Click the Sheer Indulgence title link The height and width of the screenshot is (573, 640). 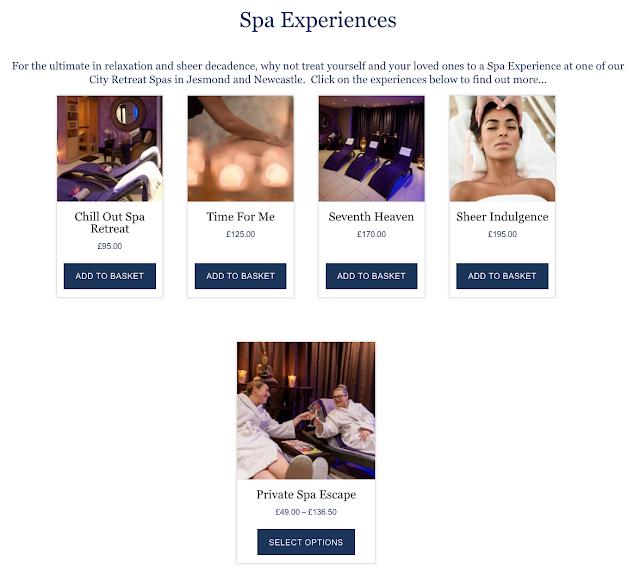click(x=502, y=217)
